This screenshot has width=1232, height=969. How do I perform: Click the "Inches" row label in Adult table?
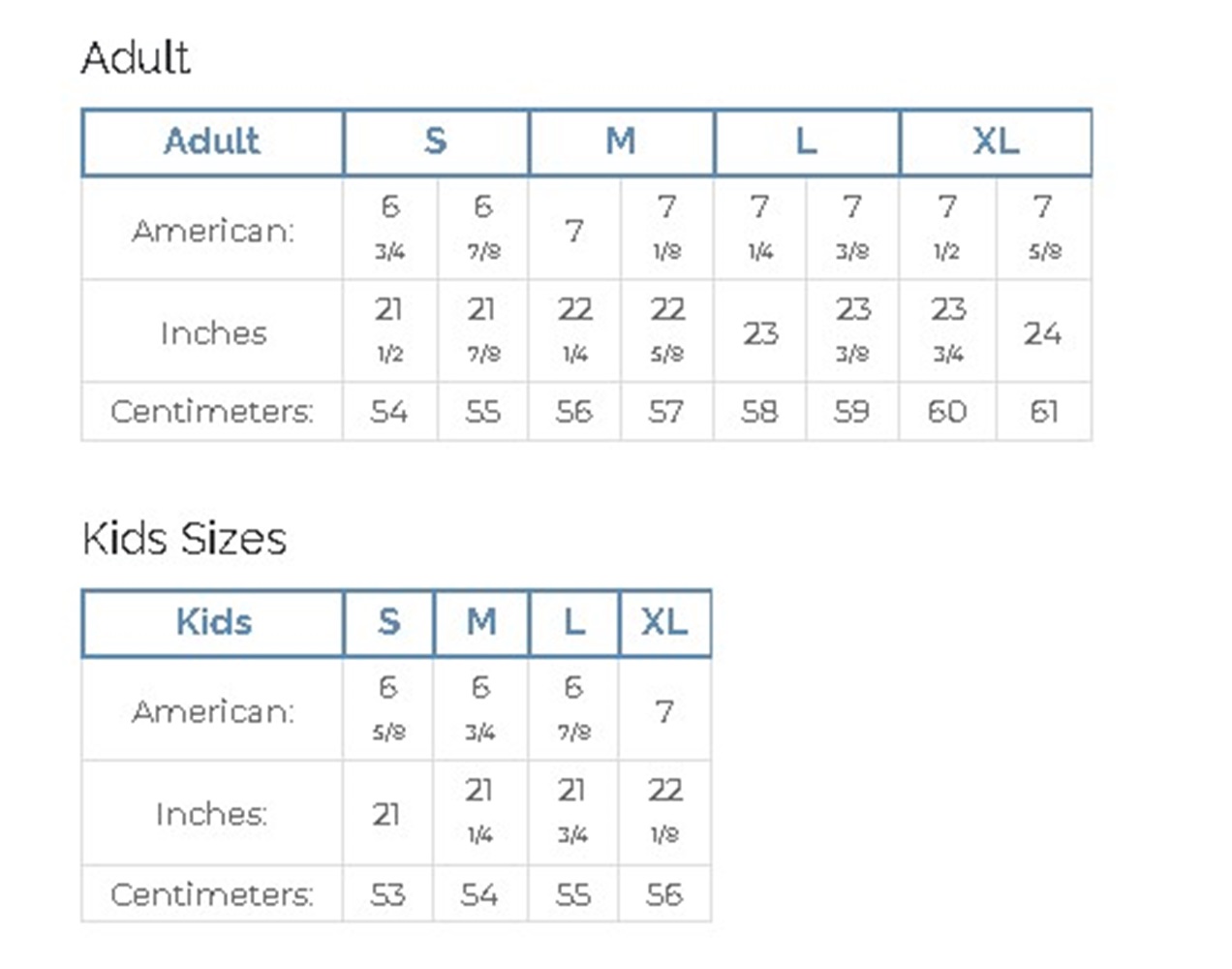point(213,333)
